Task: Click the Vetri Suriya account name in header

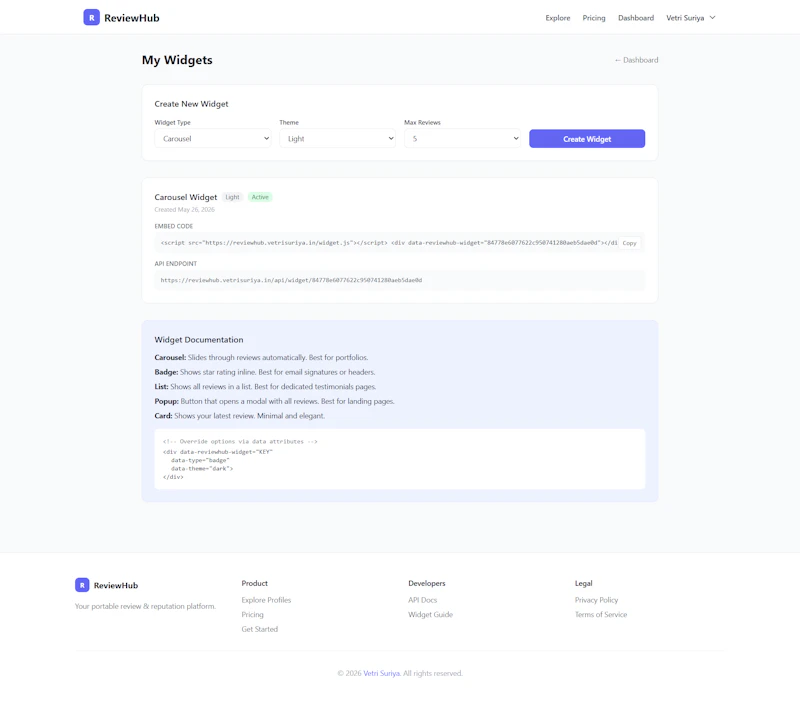Action: 685,18
